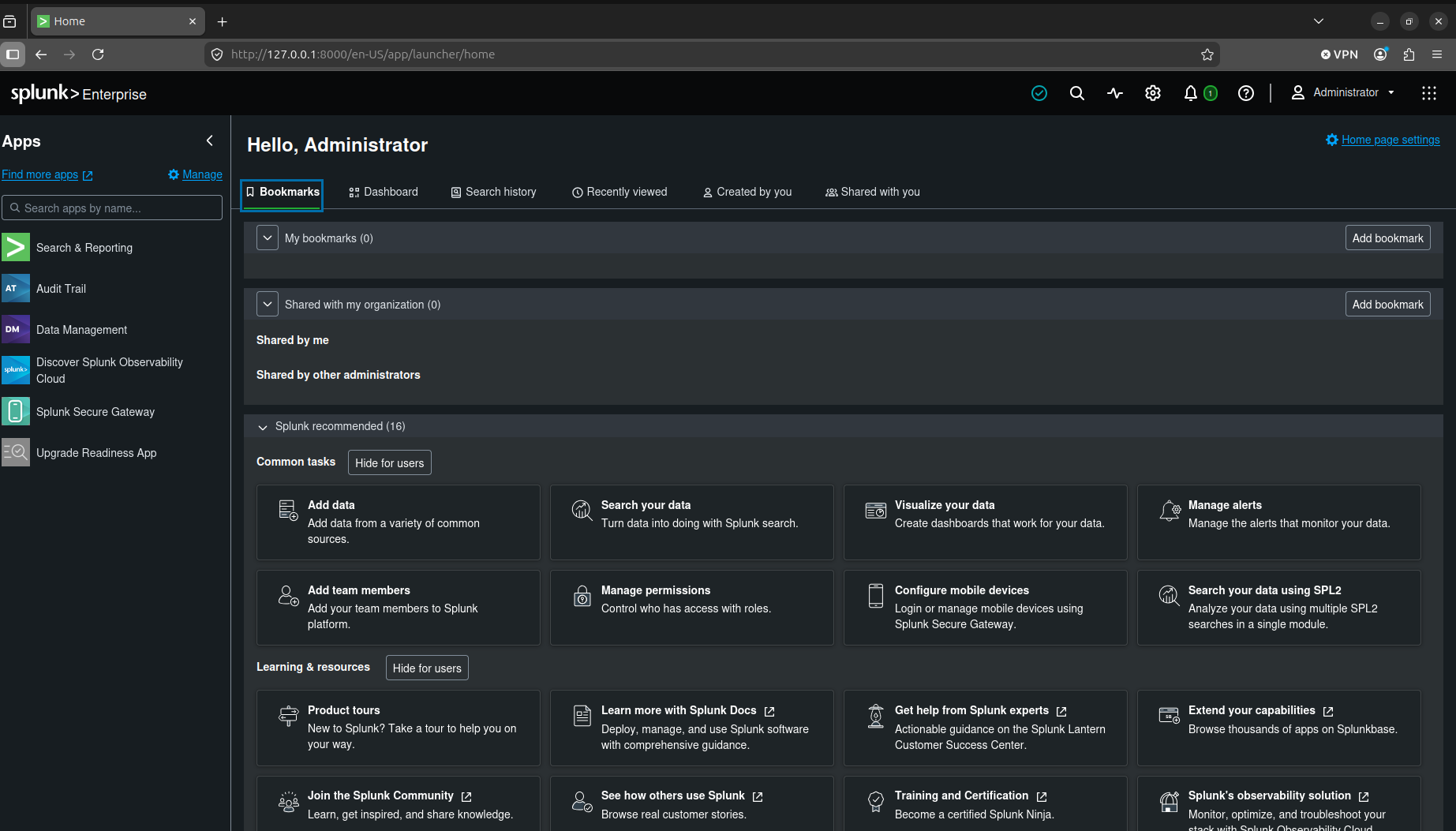The width and height of the screenshot is (1456, 831).
Task: Click the Extend your capabilities icon
Action: click(x=1169, y=715)
